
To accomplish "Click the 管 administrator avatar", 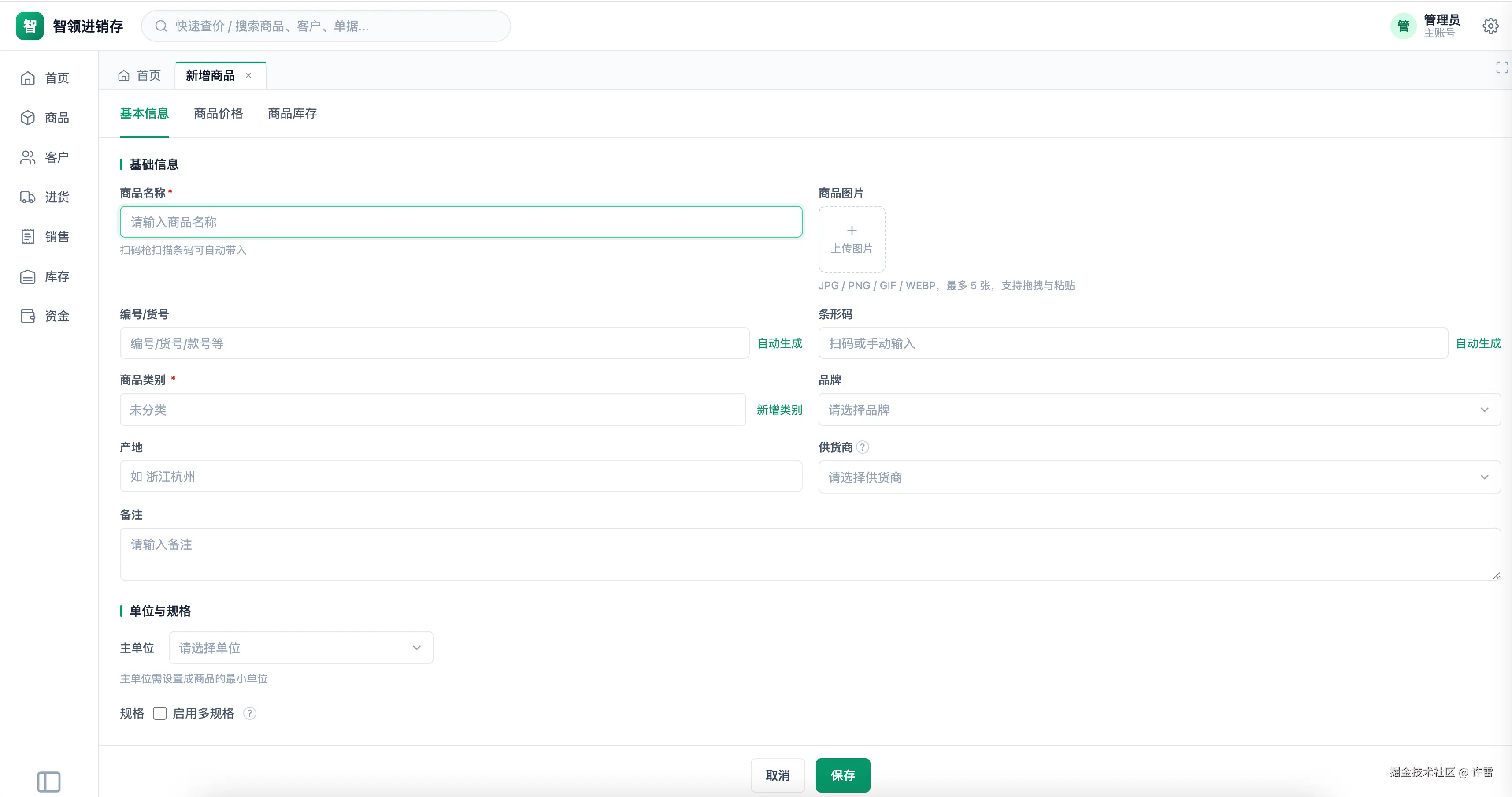I will (1404, 26).
